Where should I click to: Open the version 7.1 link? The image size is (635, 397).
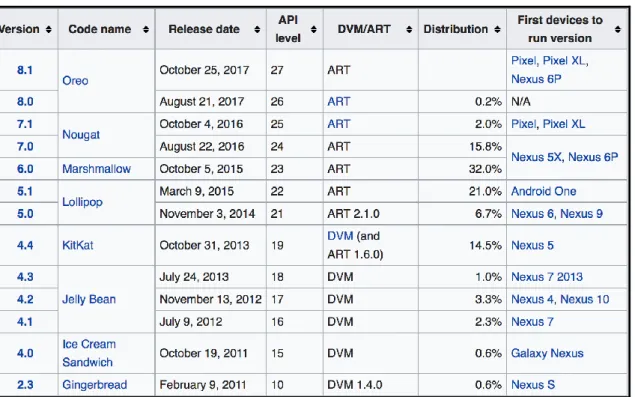coord(25,124)
